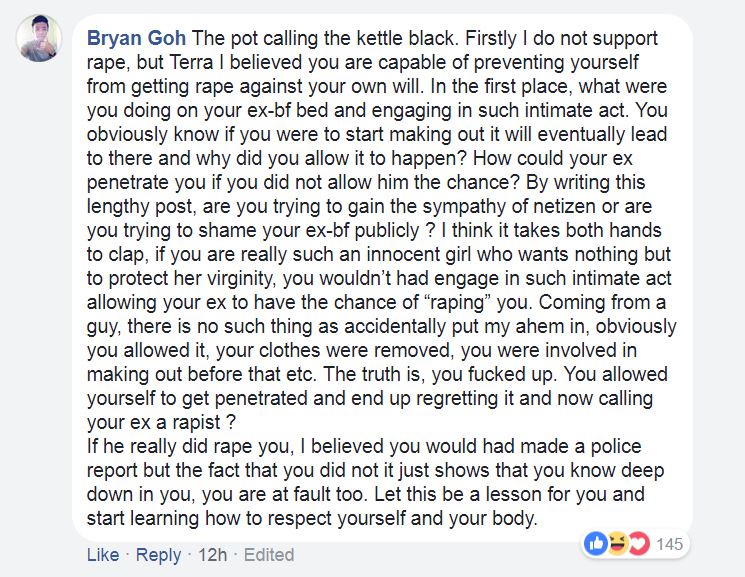Click the phrase "it takes both hands to clap"
Screen dimensions: 745x577
pos(374,242)
